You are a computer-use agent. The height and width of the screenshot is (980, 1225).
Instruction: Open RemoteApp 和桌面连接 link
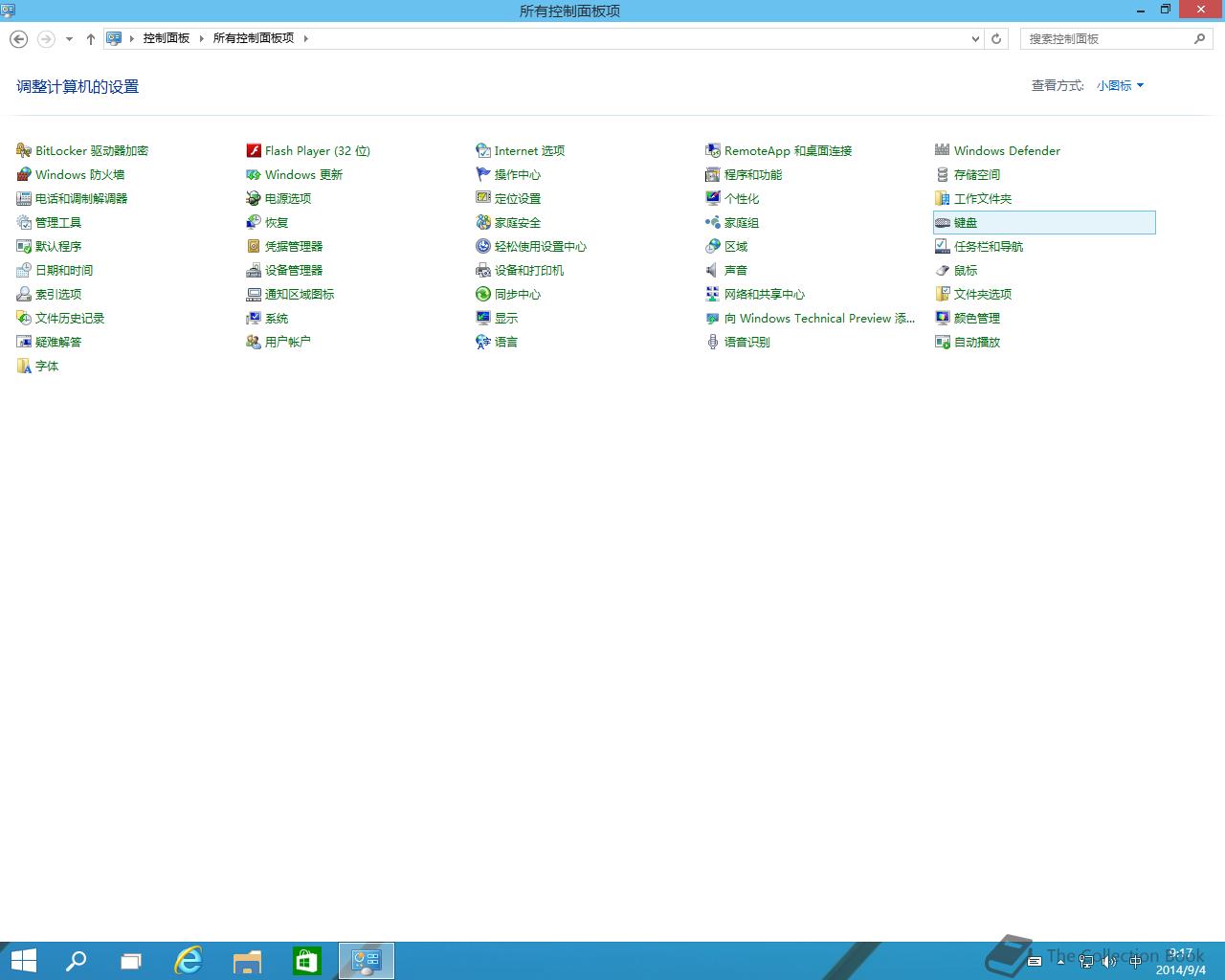(788, 150)
